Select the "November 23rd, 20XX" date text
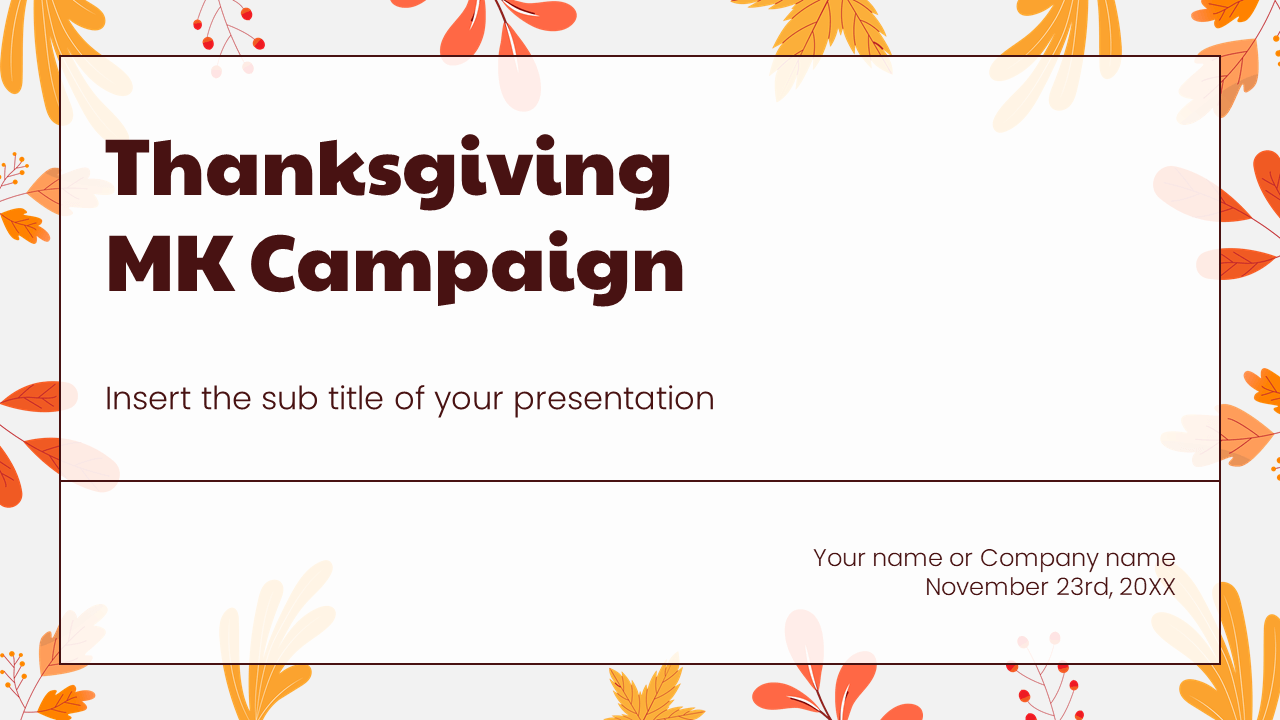The height and width of the screenshot is (720, 1280). (1050, 586)
